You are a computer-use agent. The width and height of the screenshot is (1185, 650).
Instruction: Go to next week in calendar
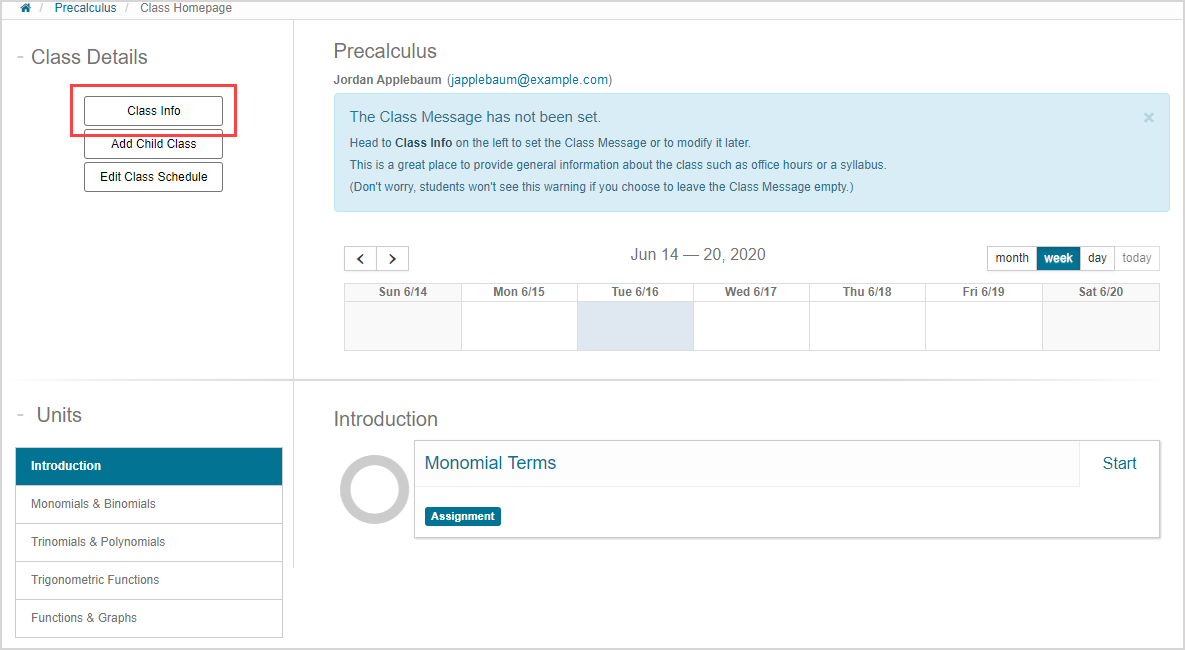point(392,259)
